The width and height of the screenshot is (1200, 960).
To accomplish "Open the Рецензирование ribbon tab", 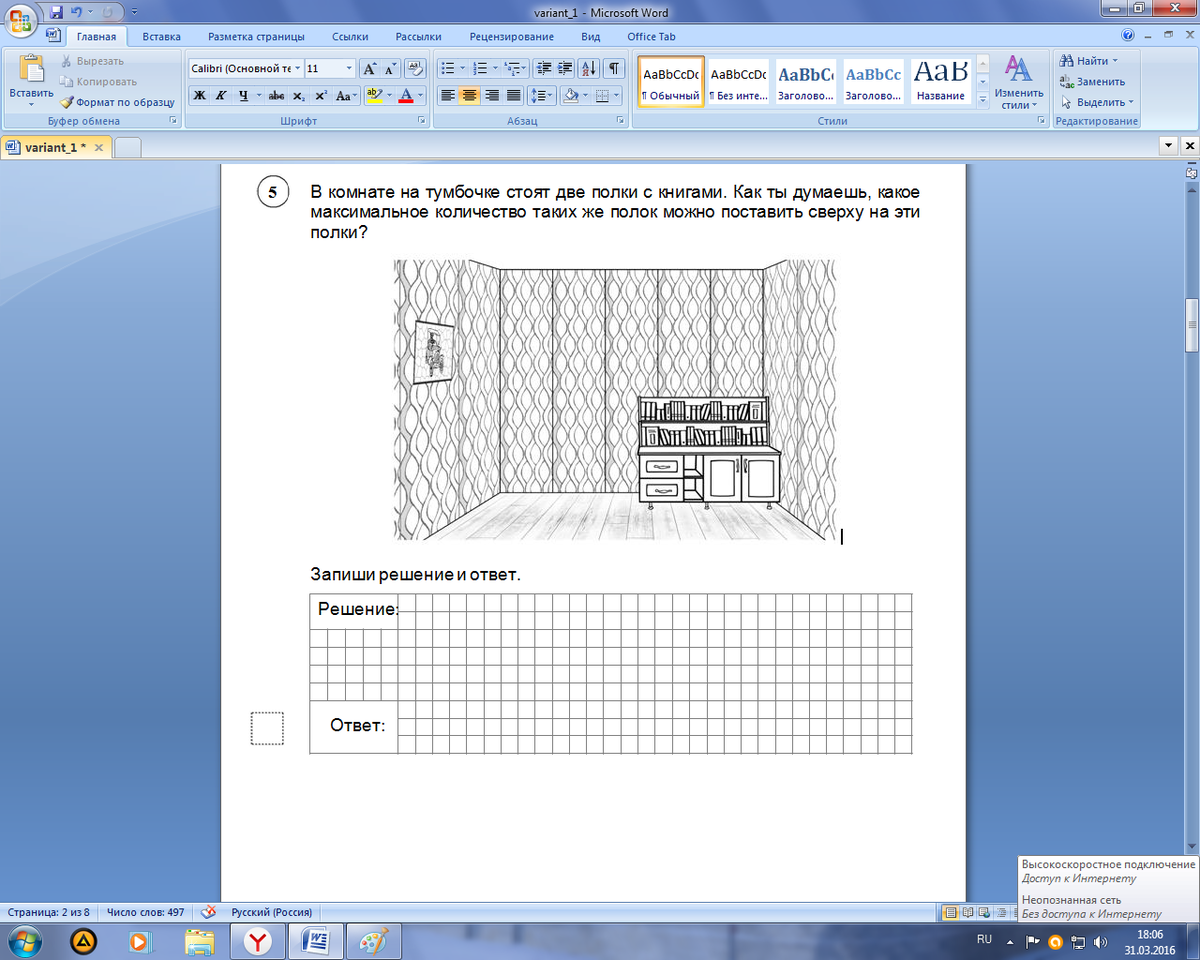I will point(514,37).
